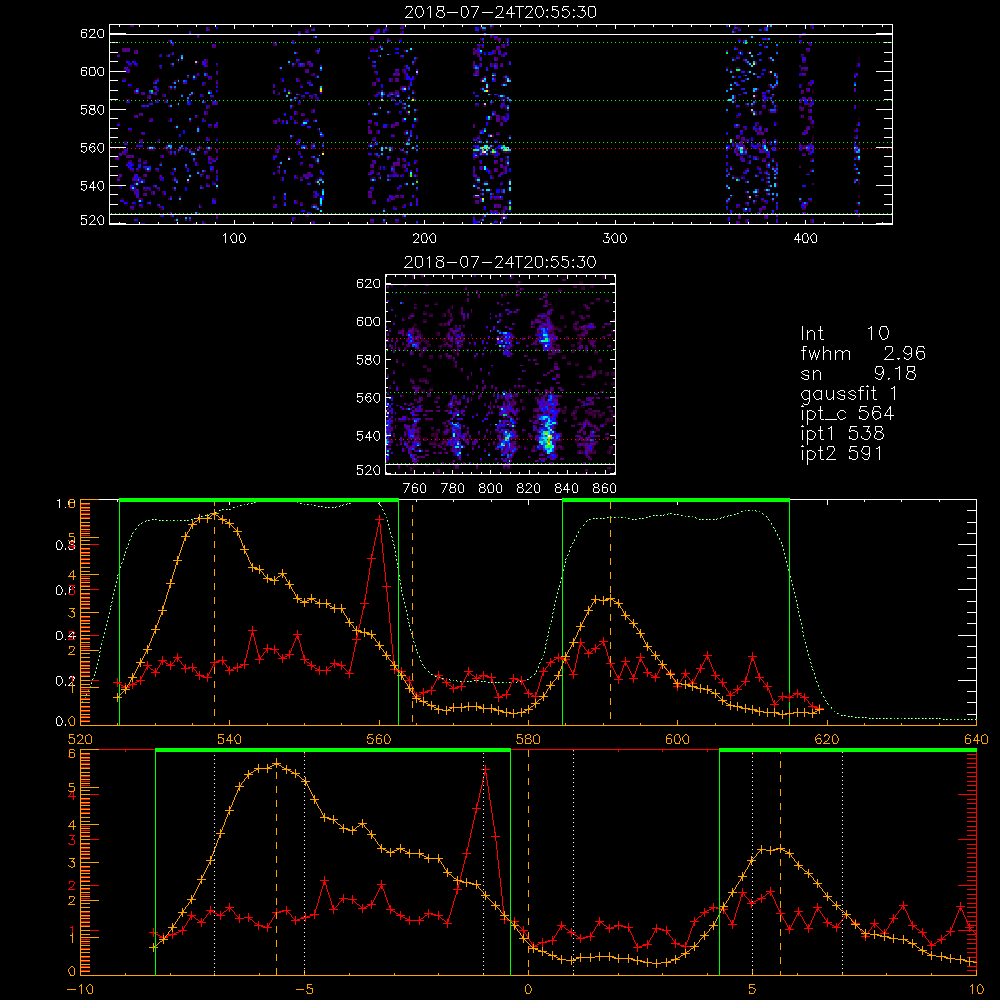Click x-axis label 760 on middle spectrogram
The height and width of the screenshot is (1000, 1000).
pyautogui.click(x=415, y=489)
